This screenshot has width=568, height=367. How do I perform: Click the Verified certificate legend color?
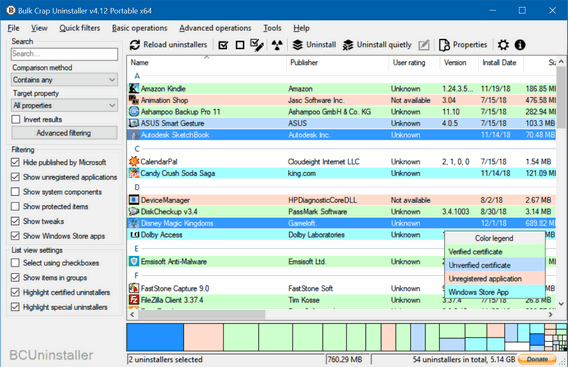(x=494, y=251)
